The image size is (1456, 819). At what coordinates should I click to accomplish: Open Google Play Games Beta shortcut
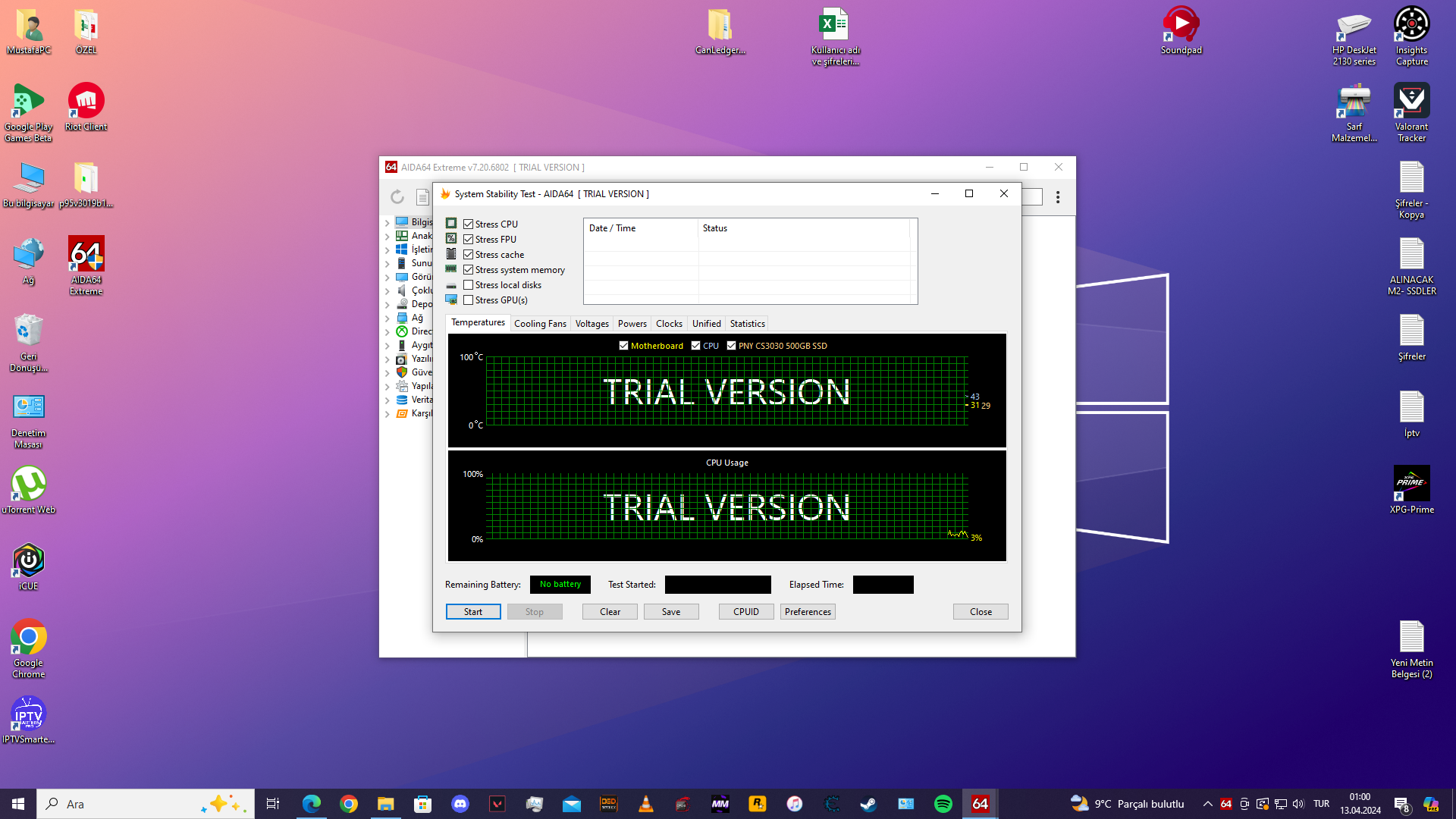pos(28,112)
